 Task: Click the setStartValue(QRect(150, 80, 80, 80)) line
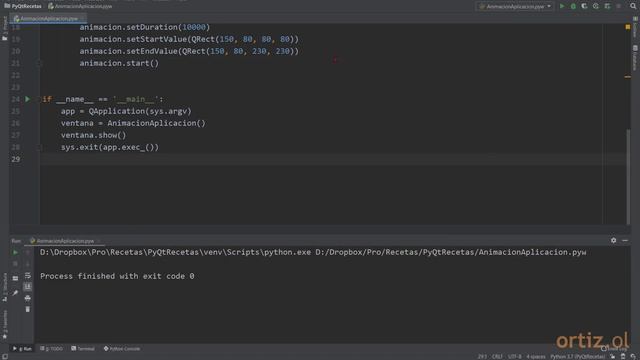click(189, 39)
